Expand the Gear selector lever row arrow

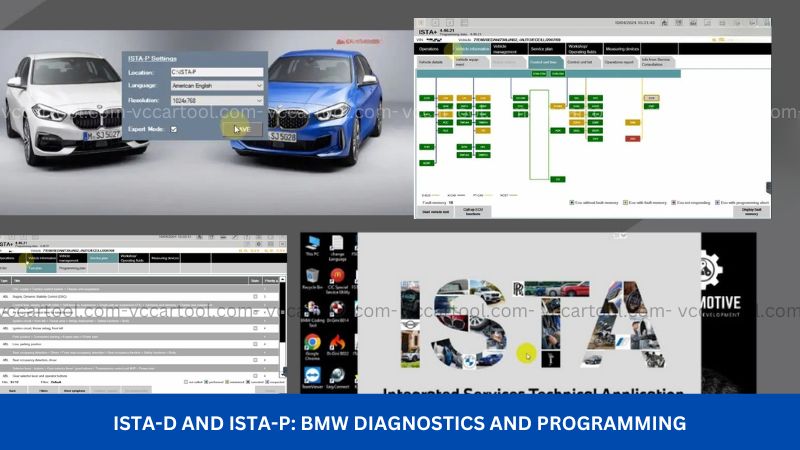[x=265, y=376]
